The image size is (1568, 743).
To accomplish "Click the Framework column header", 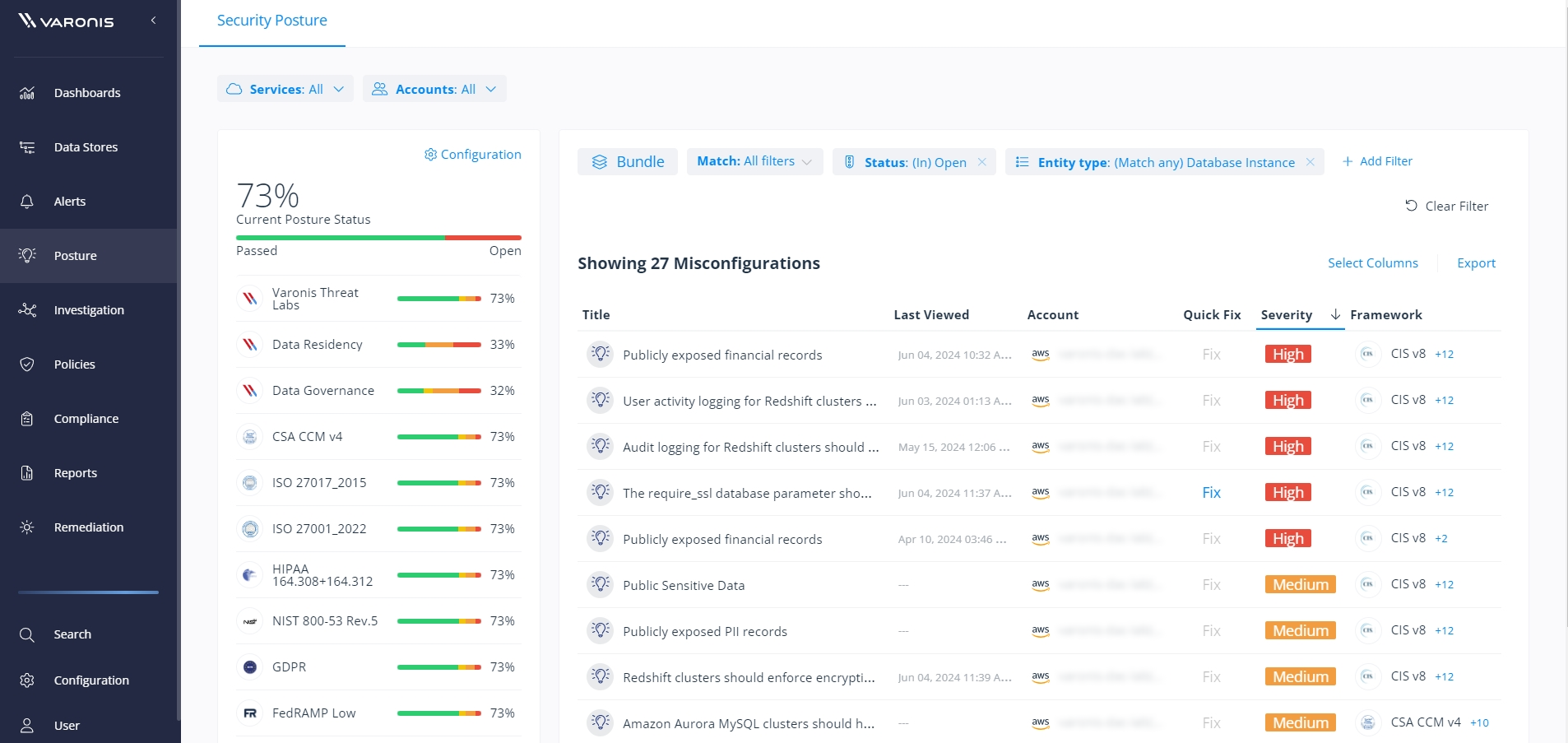I will click(x=1386, y=314).
